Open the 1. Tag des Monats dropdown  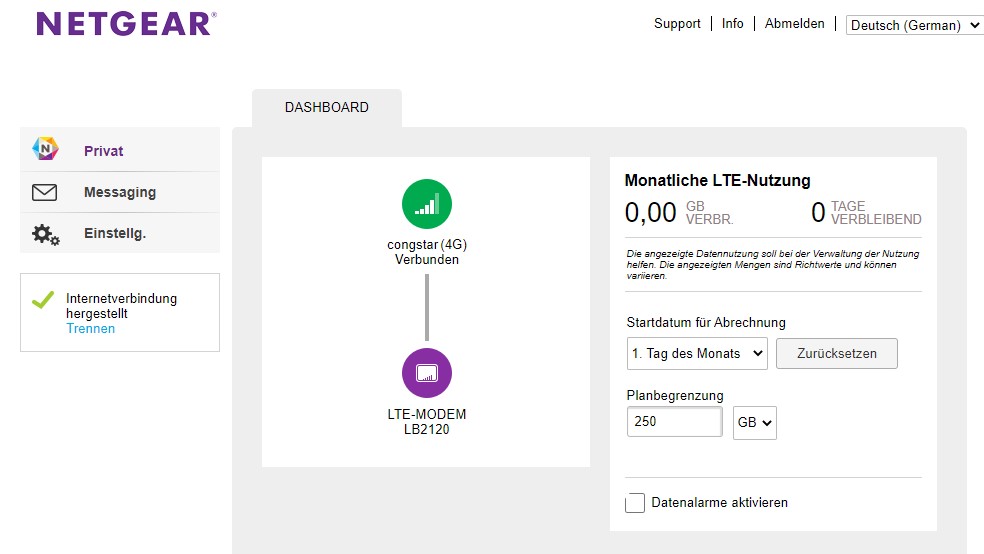coord(697,354)
